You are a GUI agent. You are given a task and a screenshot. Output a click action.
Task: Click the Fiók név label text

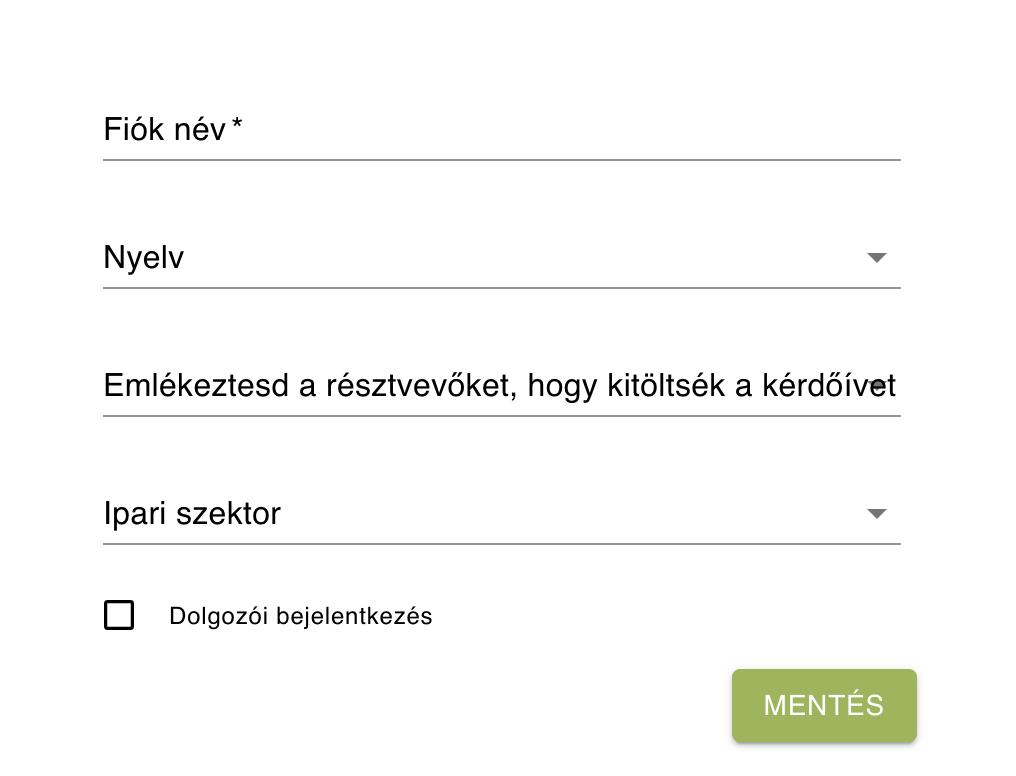click(164, 130)
